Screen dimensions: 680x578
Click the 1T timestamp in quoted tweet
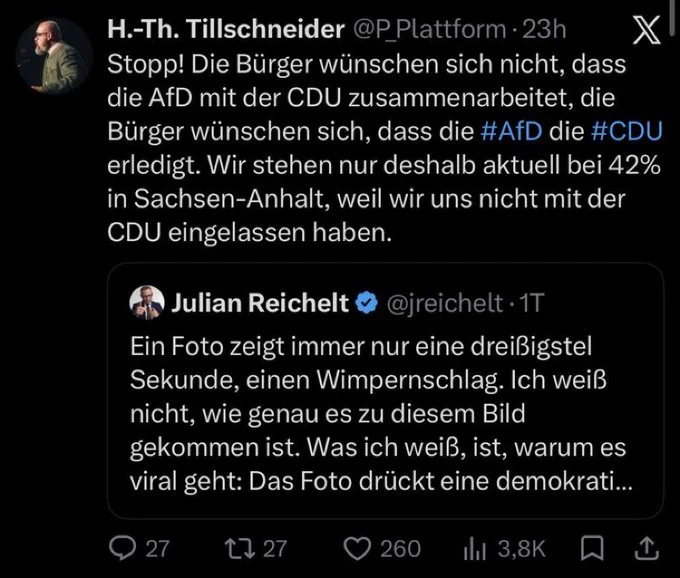tap(531, 303)
